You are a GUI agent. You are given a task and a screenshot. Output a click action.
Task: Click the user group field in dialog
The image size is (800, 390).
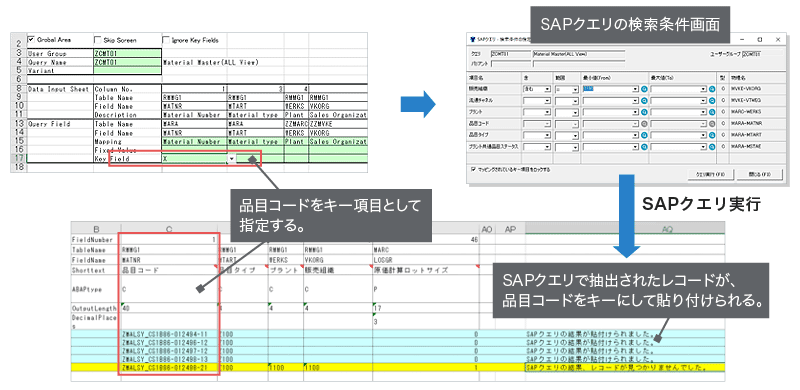[x=763, y=53]
